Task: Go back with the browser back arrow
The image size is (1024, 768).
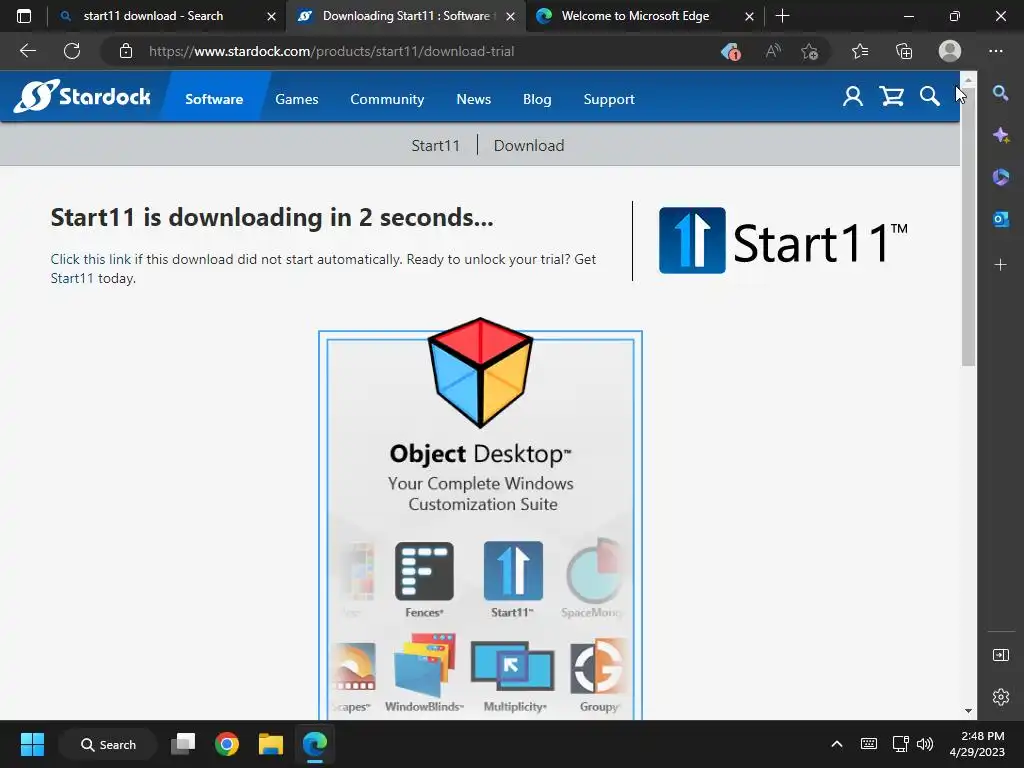Action: click(28, 51)
